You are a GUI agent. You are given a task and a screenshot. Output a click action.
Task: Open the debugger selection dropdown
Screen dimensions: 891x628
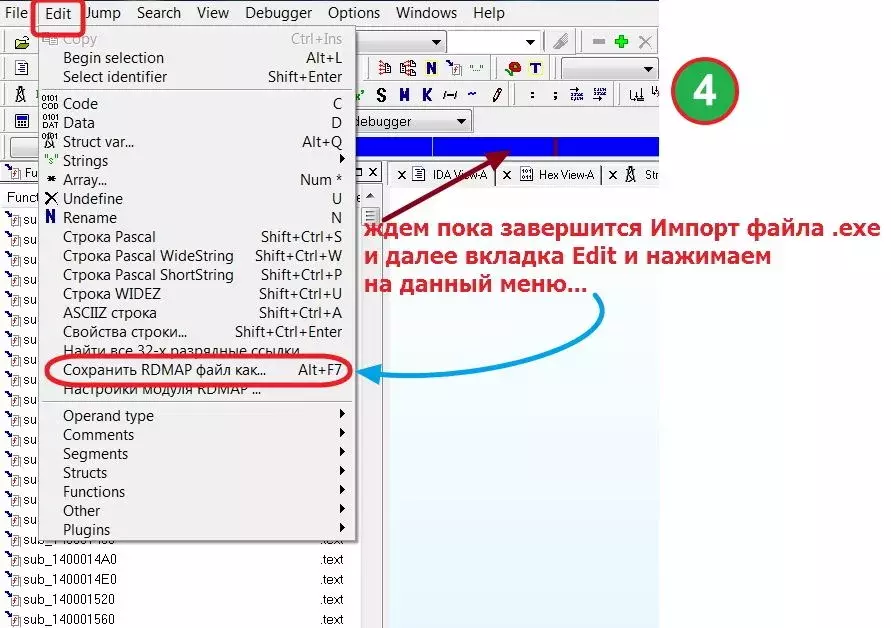point(461,121)
